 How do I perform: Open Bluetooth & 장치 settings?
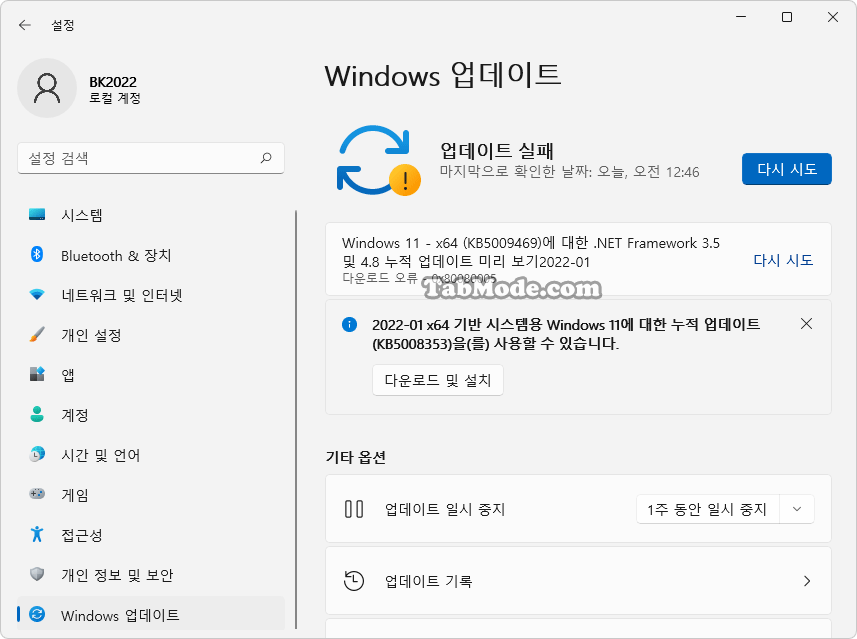[x=151, y=255]
